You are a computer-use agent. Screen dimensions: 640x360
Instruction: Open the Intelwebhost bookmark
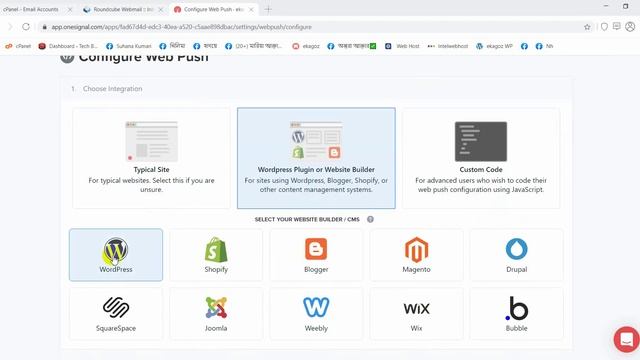448,46
